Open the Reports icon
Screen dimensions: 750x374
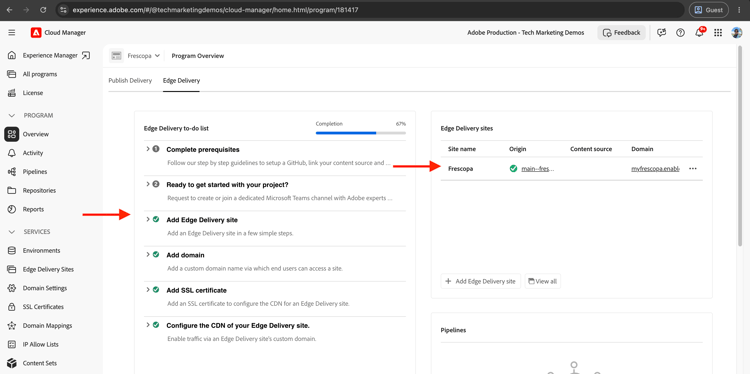(x=12, y=209)
